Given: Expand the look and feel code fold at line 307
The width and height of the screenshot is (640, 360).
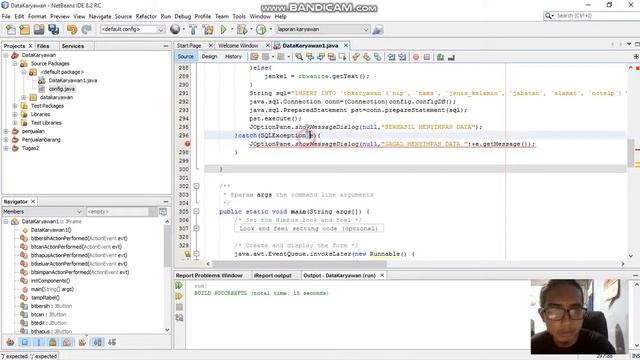Looking at the screenshot, I should tap(196, 228).
